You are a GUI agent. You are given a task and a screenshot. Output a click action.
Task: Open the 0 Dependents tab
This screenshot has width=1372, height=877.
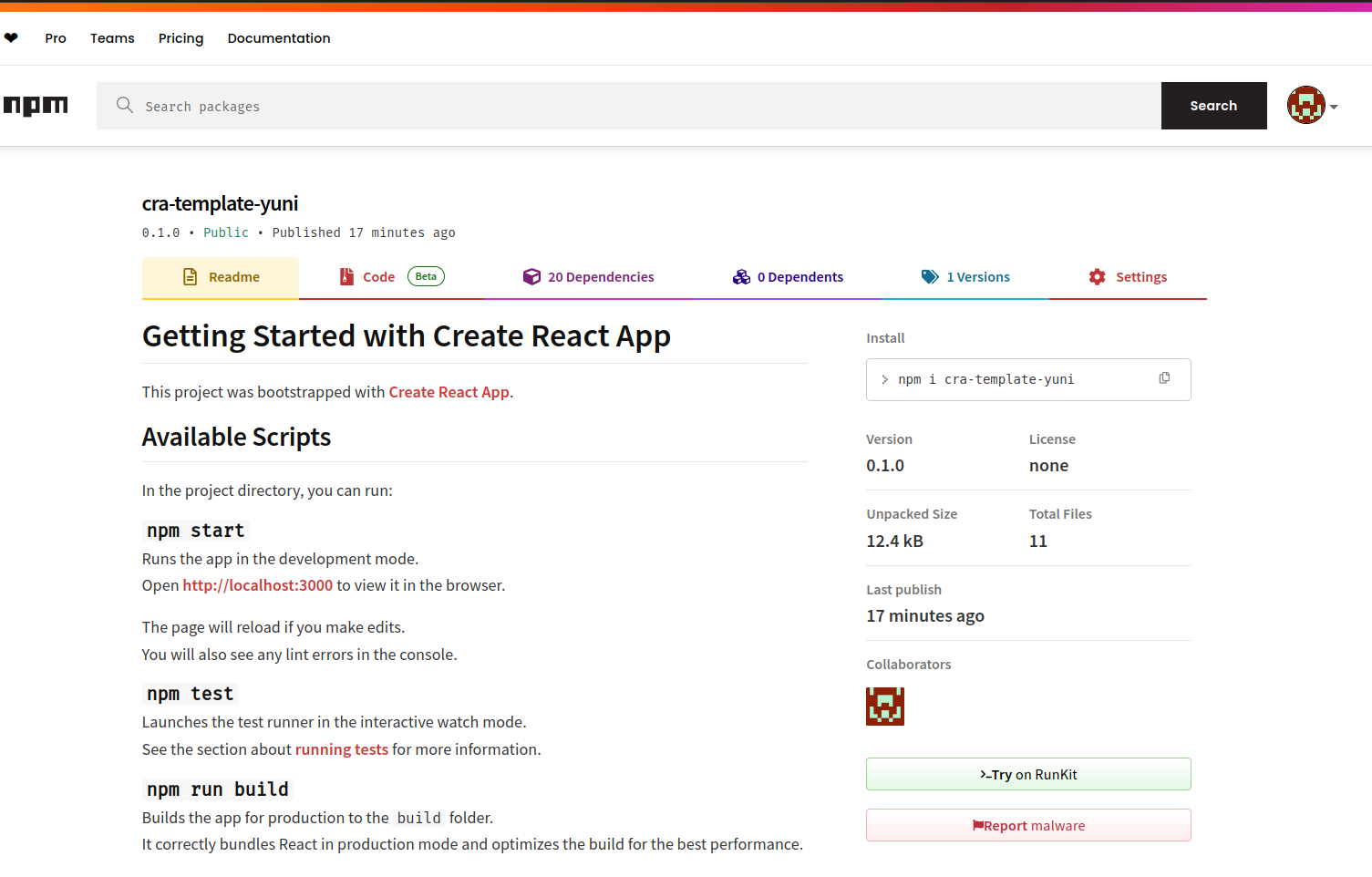point(788,277)
